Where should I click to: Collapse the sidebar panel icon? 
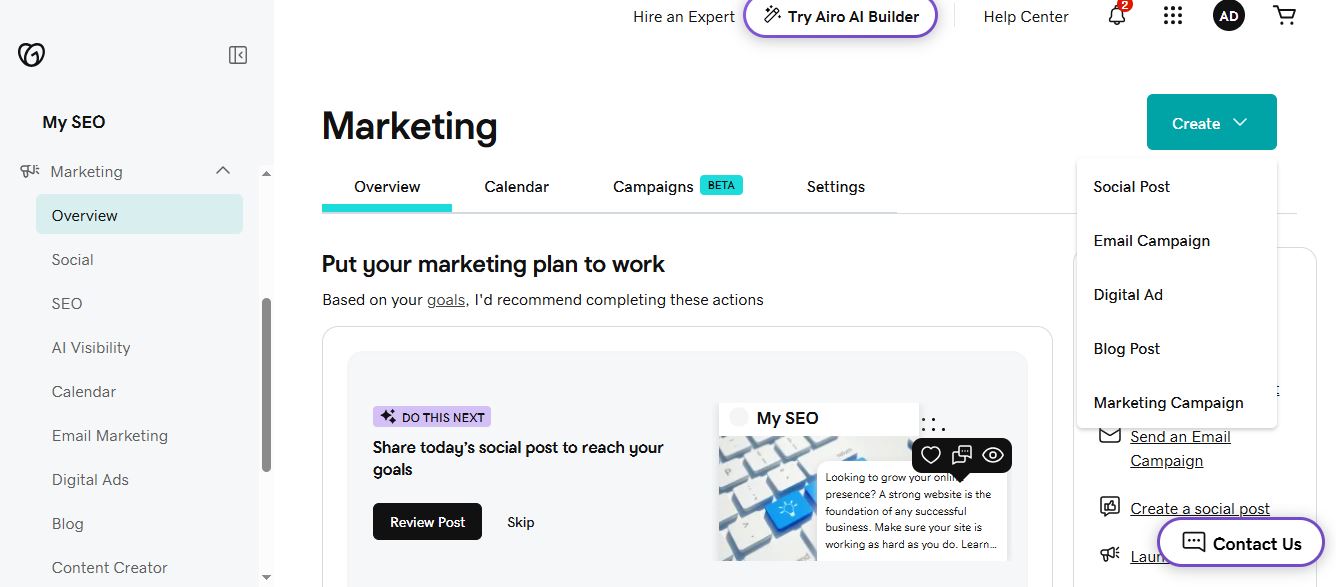point(238,55)
